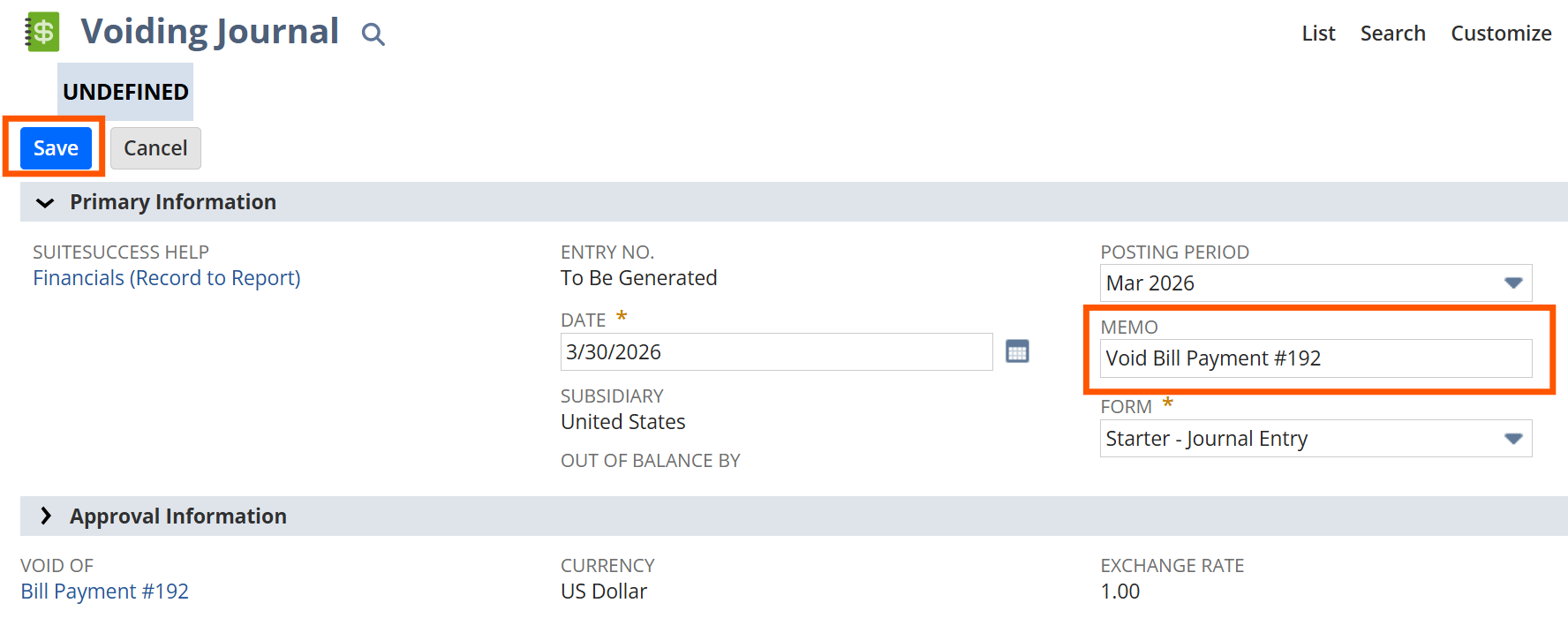Click the Primary Information section header text

(173, 202)
